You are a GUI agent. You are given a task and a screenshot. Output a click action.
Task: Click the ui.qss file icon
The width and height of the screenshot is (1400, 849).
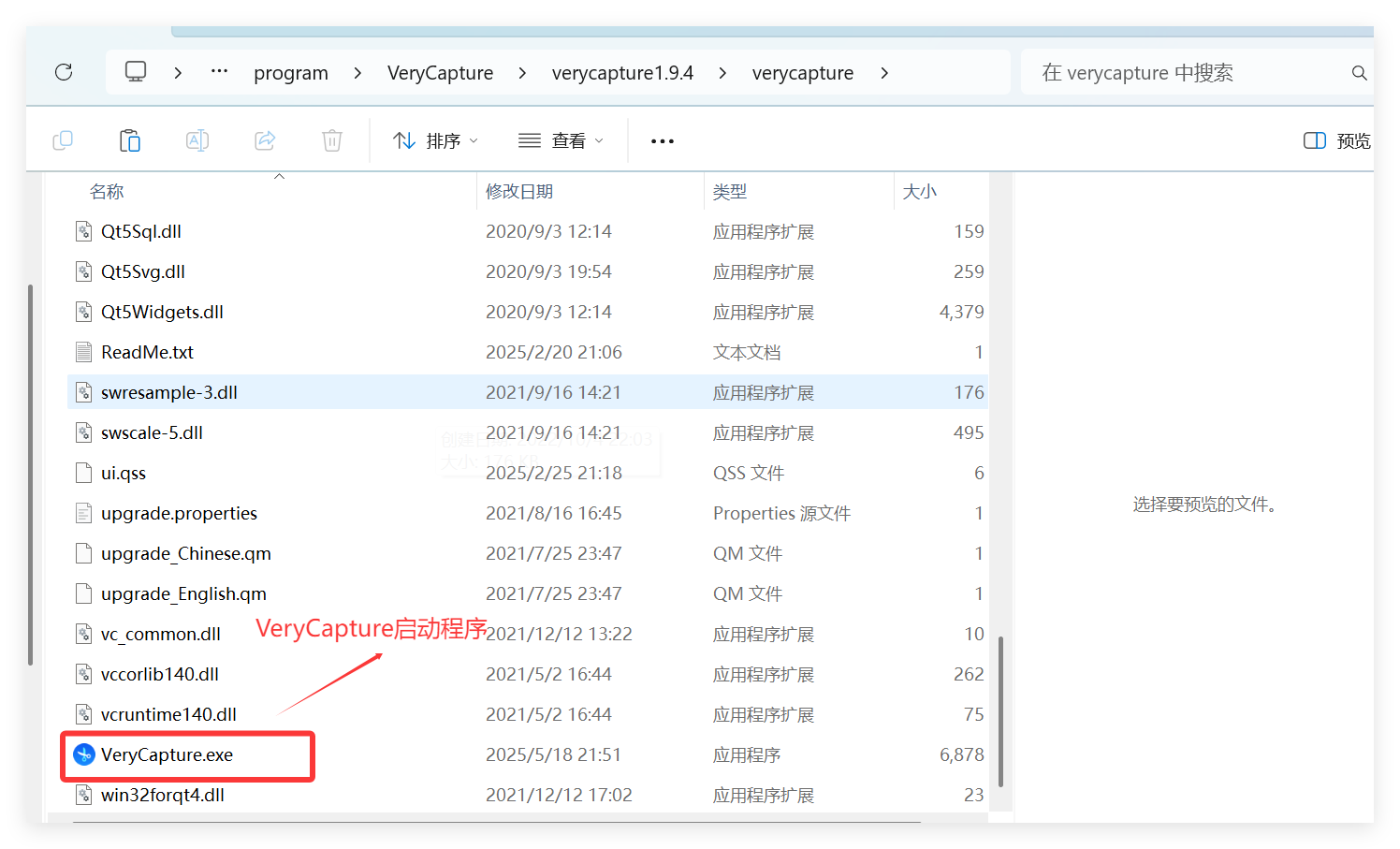point(84,473)
